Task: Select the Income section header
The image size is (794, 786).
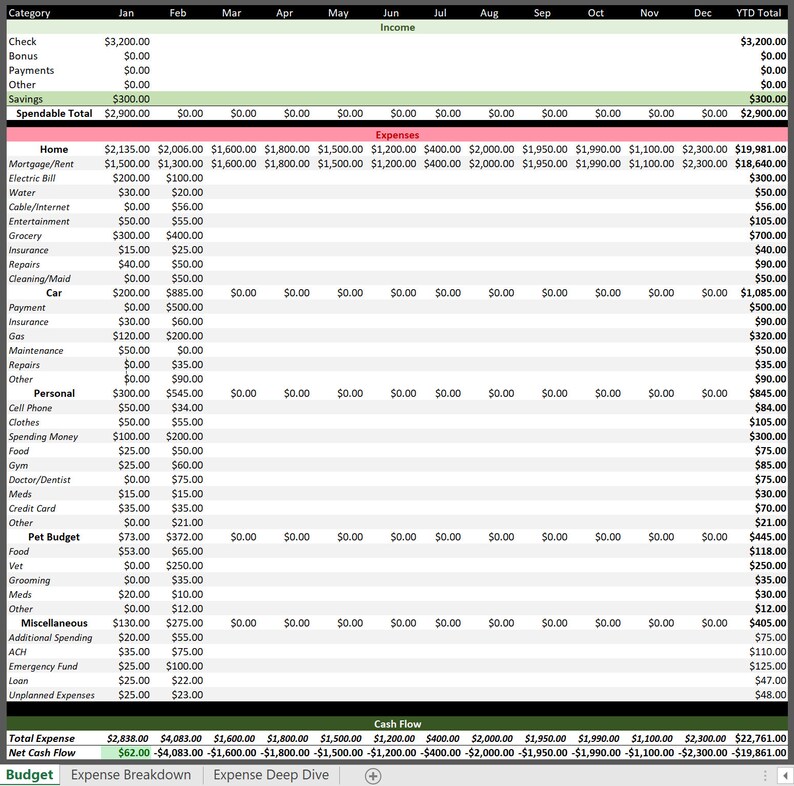Action: click(398, 27)
